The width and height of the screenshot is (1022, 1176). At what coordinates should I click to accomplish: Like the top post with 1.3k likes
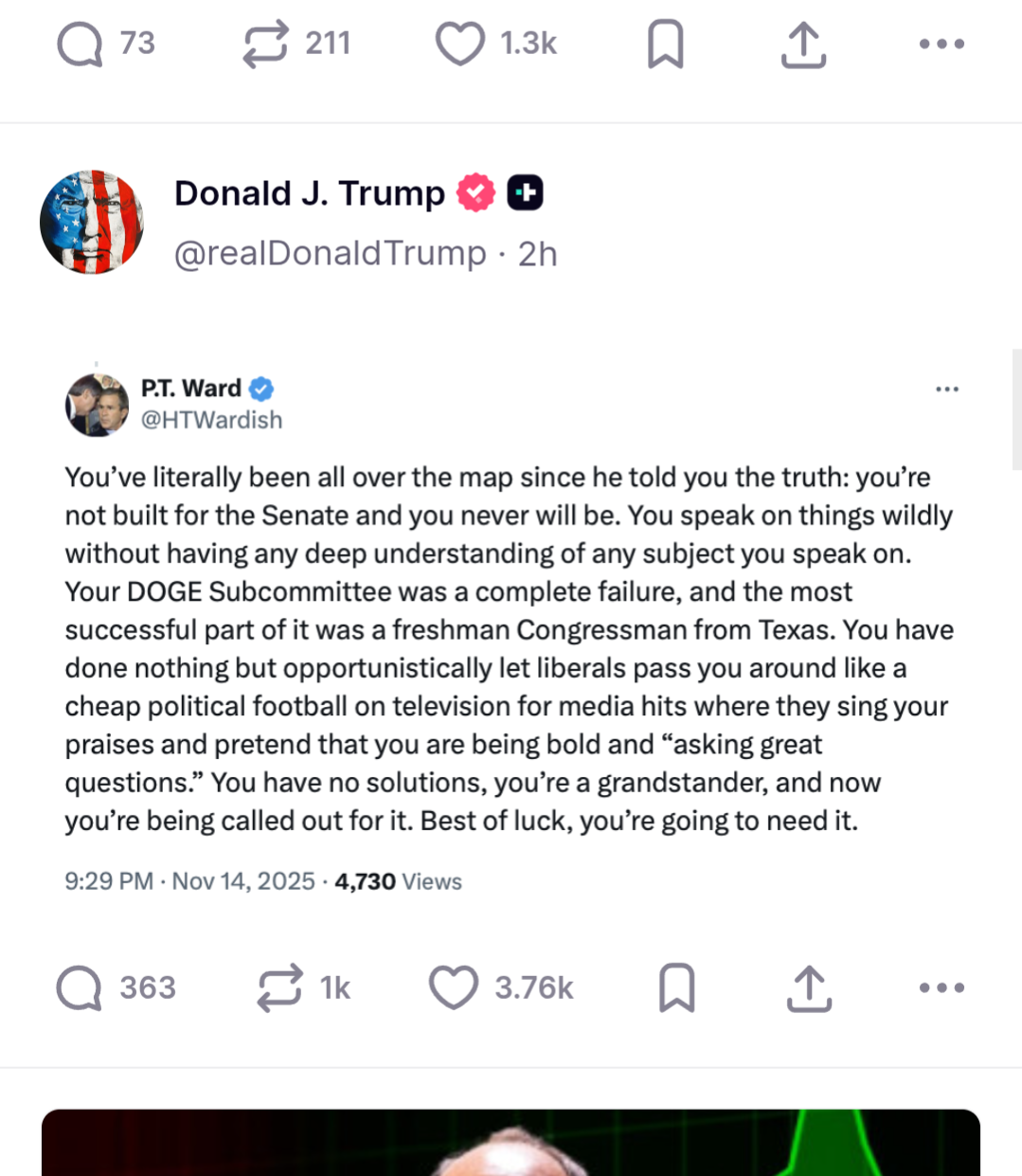459,45
